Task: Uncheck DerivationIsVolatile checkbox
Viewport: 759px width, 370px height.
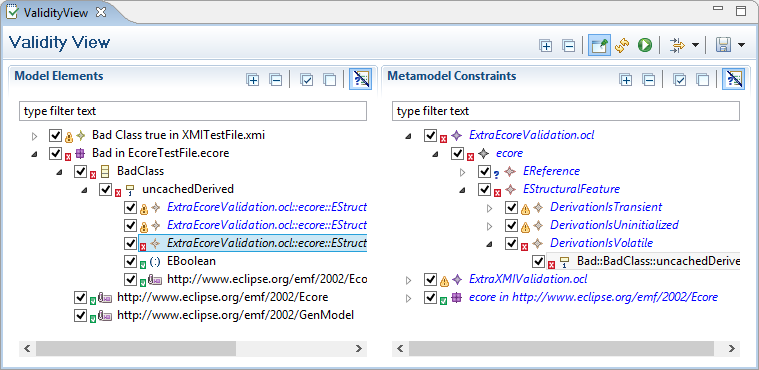Action: coord(512,243)
